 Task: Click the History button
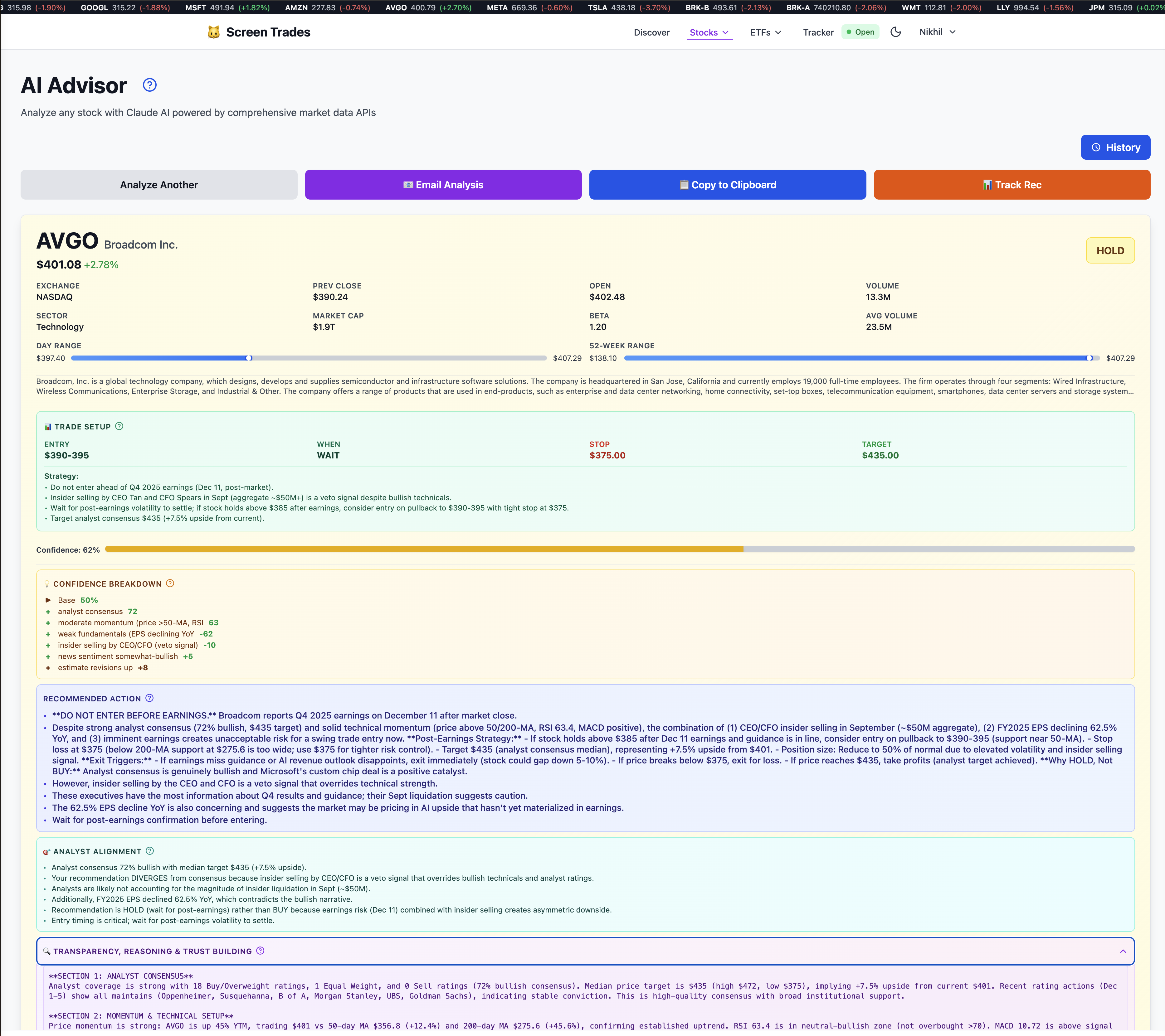pos(1115,147)
